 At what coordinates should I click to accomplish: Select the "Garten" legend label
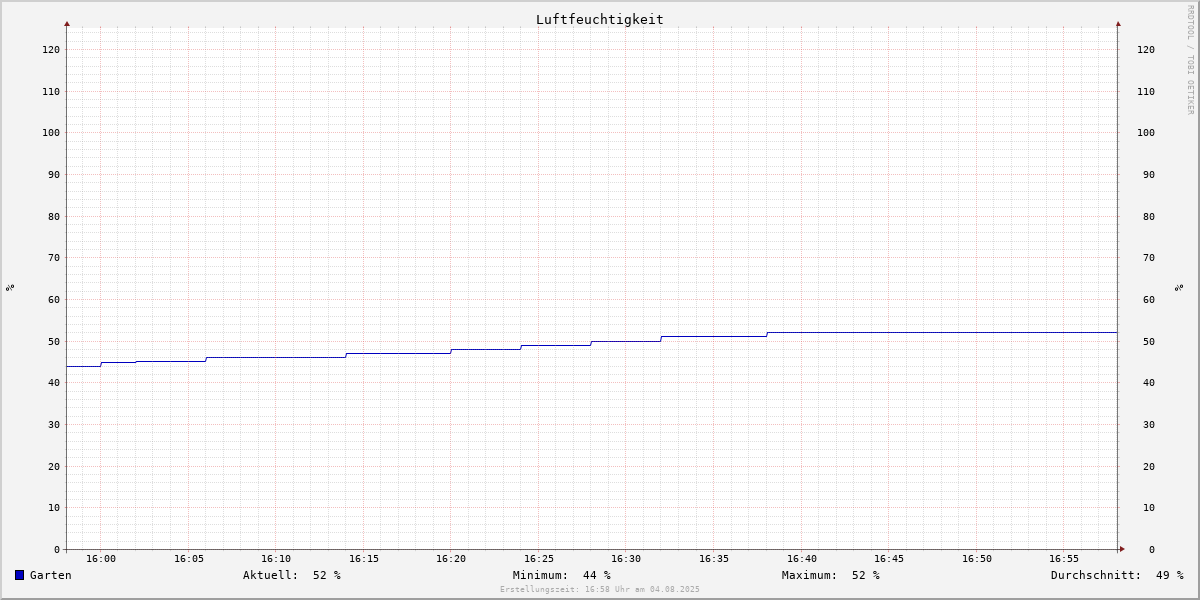[x=51, y=575]
